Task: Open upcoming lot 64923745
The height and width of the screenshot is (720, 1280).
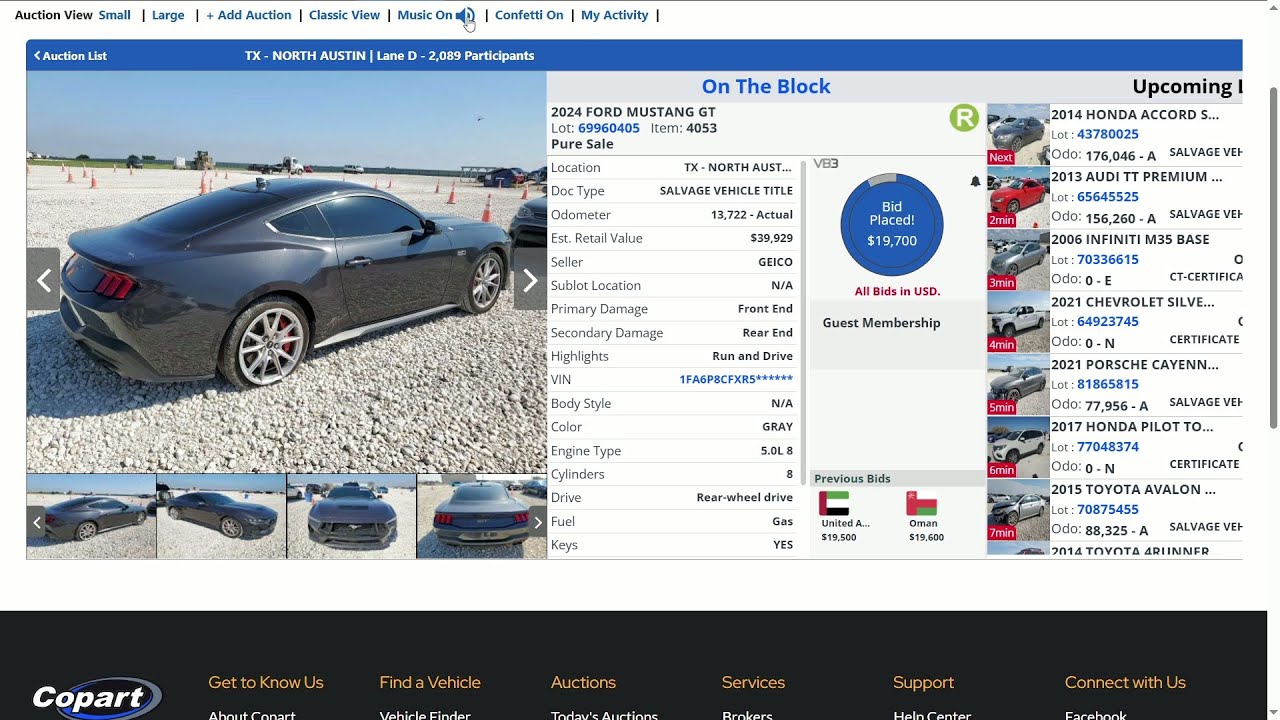Action: [1108, 322]
